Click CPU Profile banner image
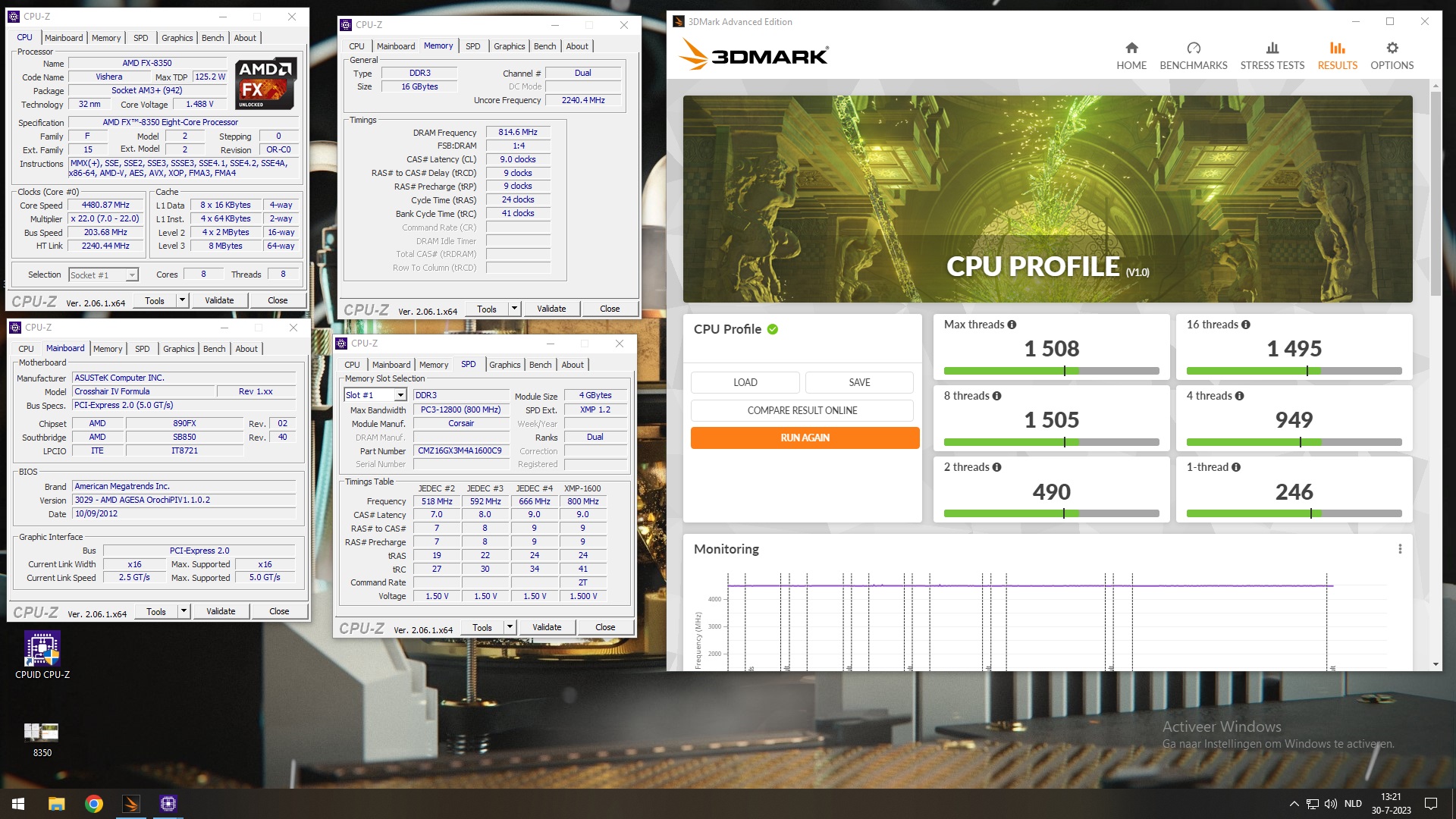The height and width of the screenshot is (819, 1456). 1047,199
